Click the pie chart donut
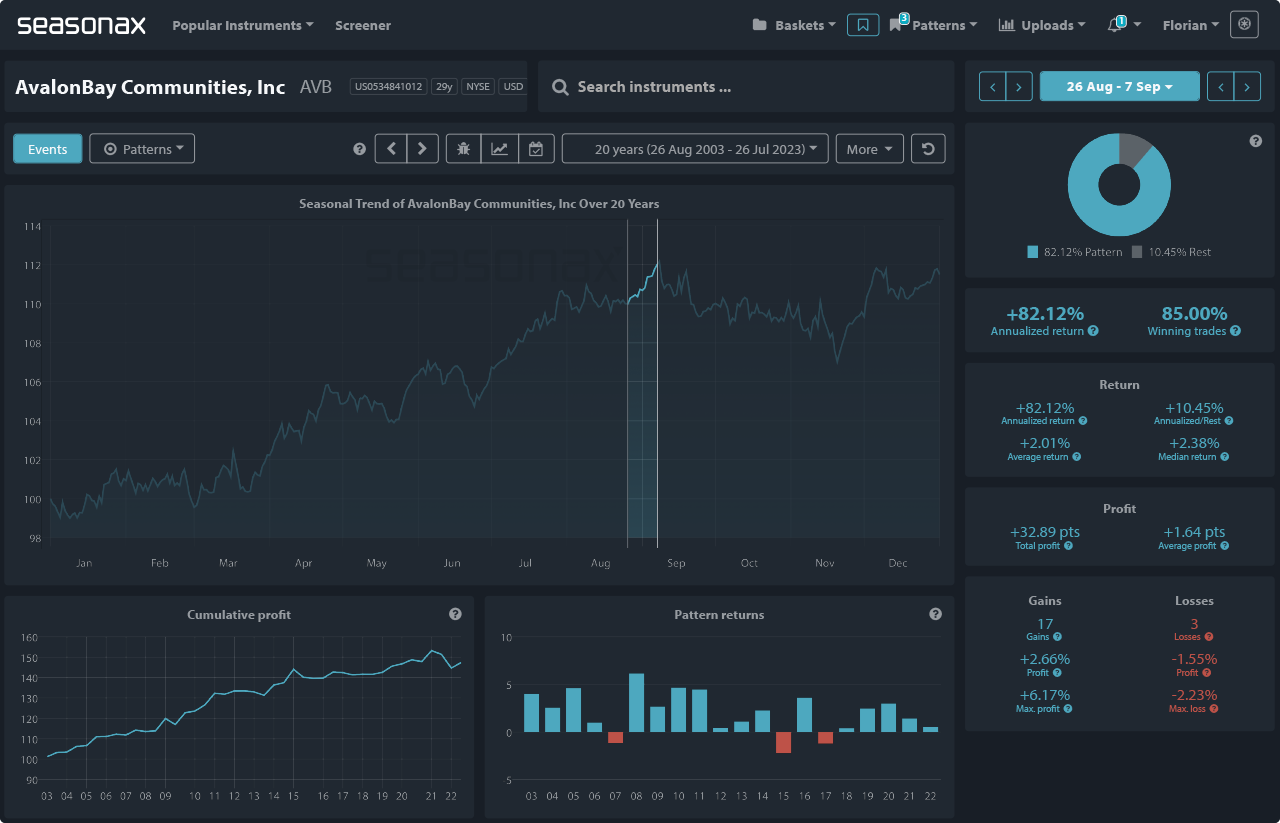1280x823 pixels. [x=1119, y=184]
